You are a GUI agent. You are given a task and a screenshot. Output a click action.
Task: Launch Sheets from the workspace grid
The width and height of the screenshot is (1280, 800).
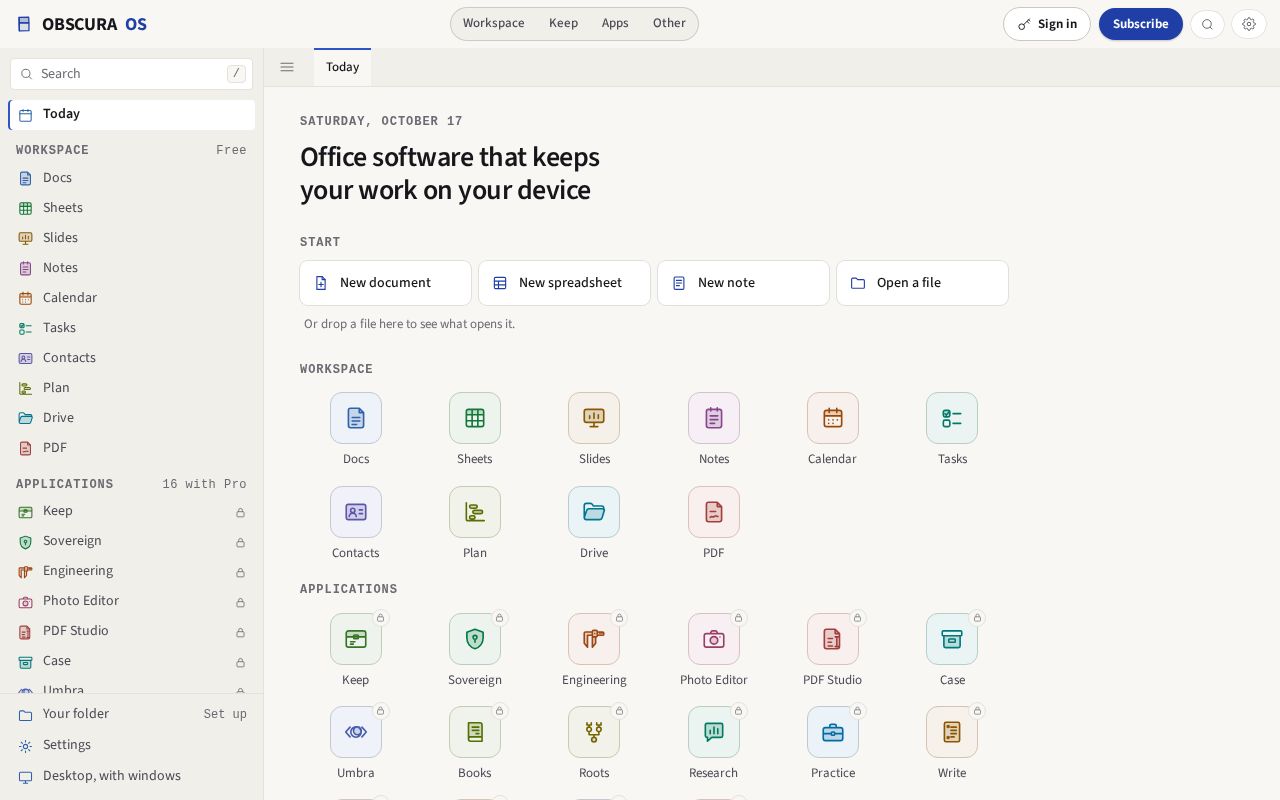pyautogui.click(x=475, y=418)
